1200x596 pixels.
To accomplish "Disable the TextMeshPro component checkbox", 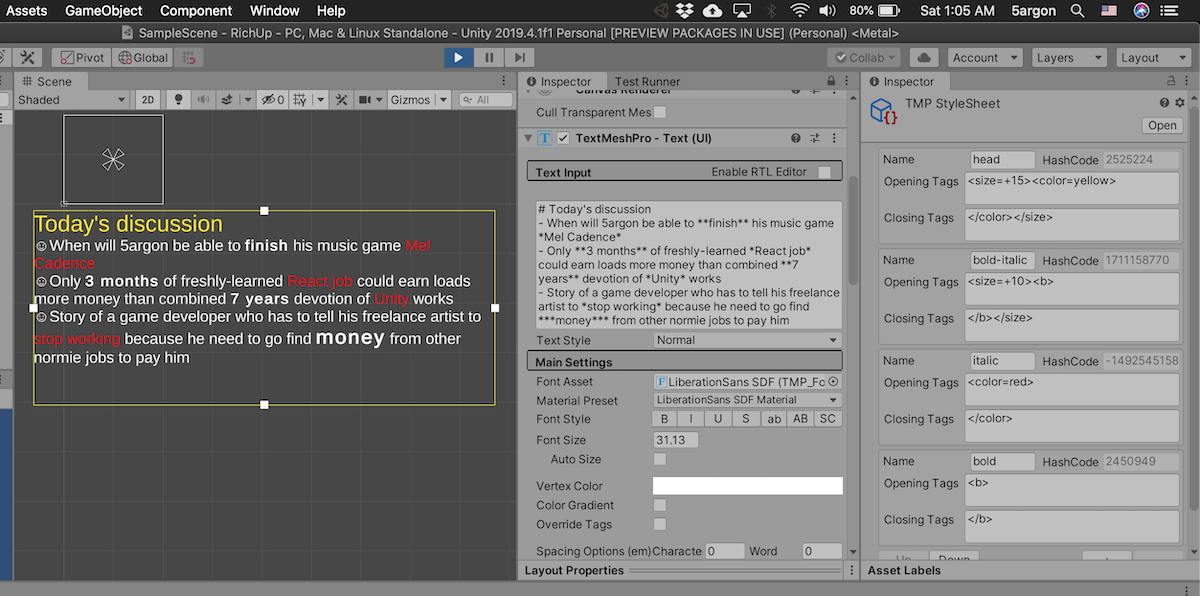I will click(564, 138).
